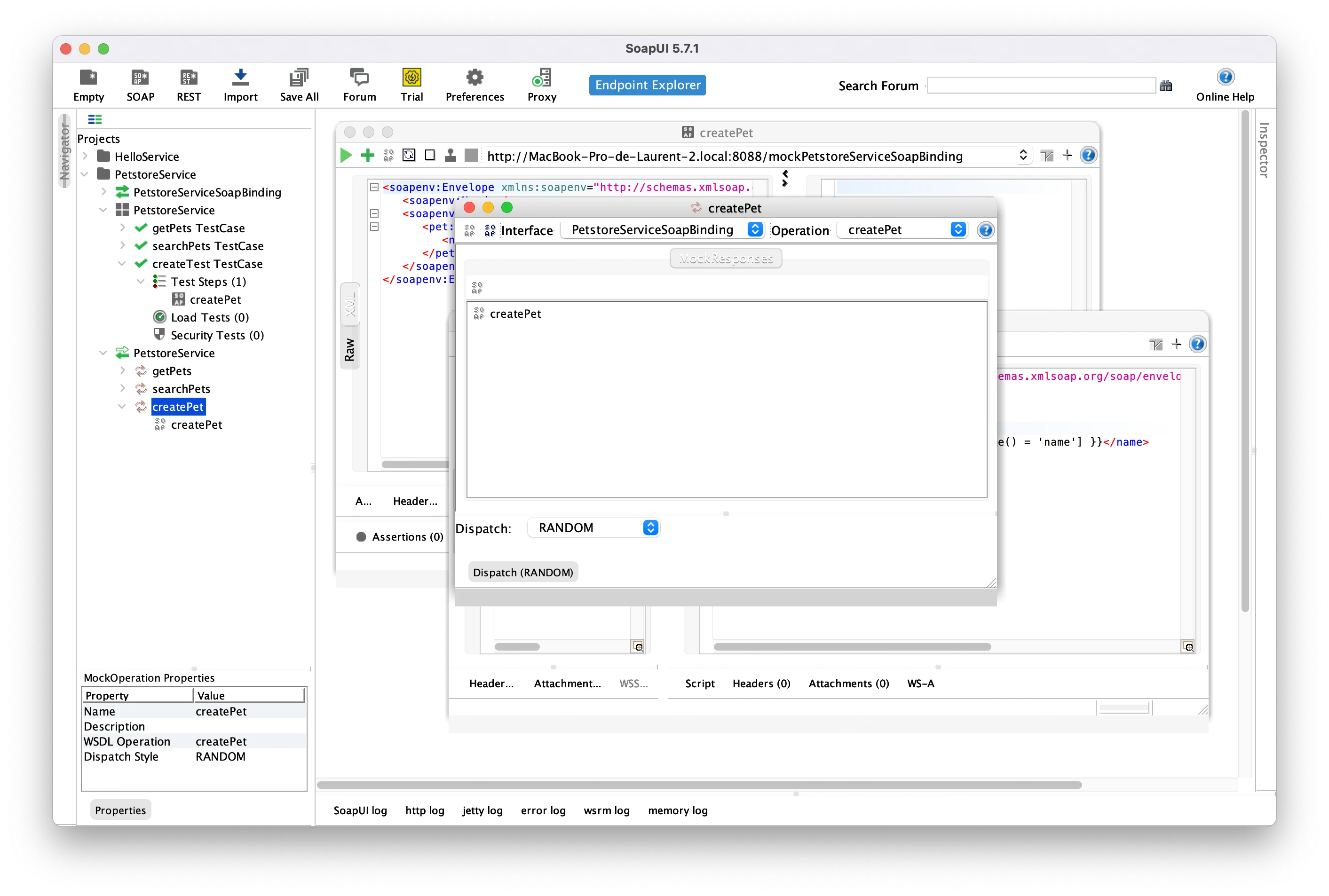Open the jetty log tab
The width and height of the screenshot is (1329, 896).
[x=482, y=810]
